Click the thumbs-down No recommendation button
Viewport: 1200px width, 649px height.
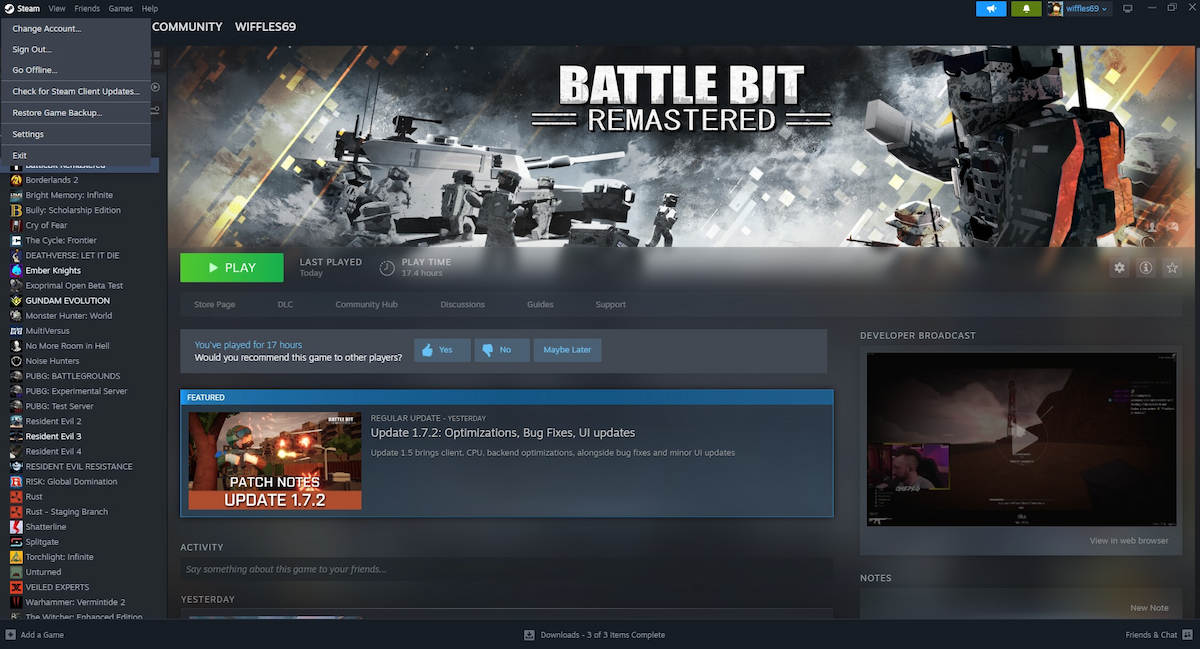501,350
